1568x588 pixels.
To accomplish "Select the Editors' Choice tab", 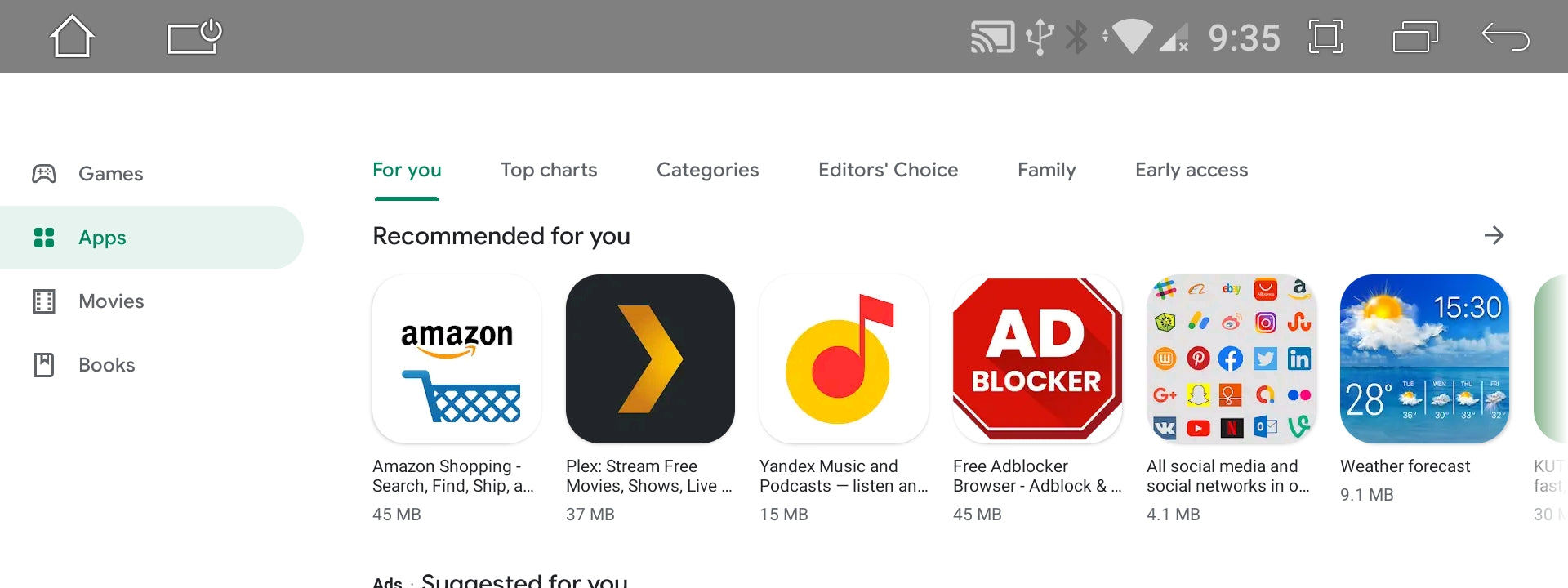I will tap(888, 170).
